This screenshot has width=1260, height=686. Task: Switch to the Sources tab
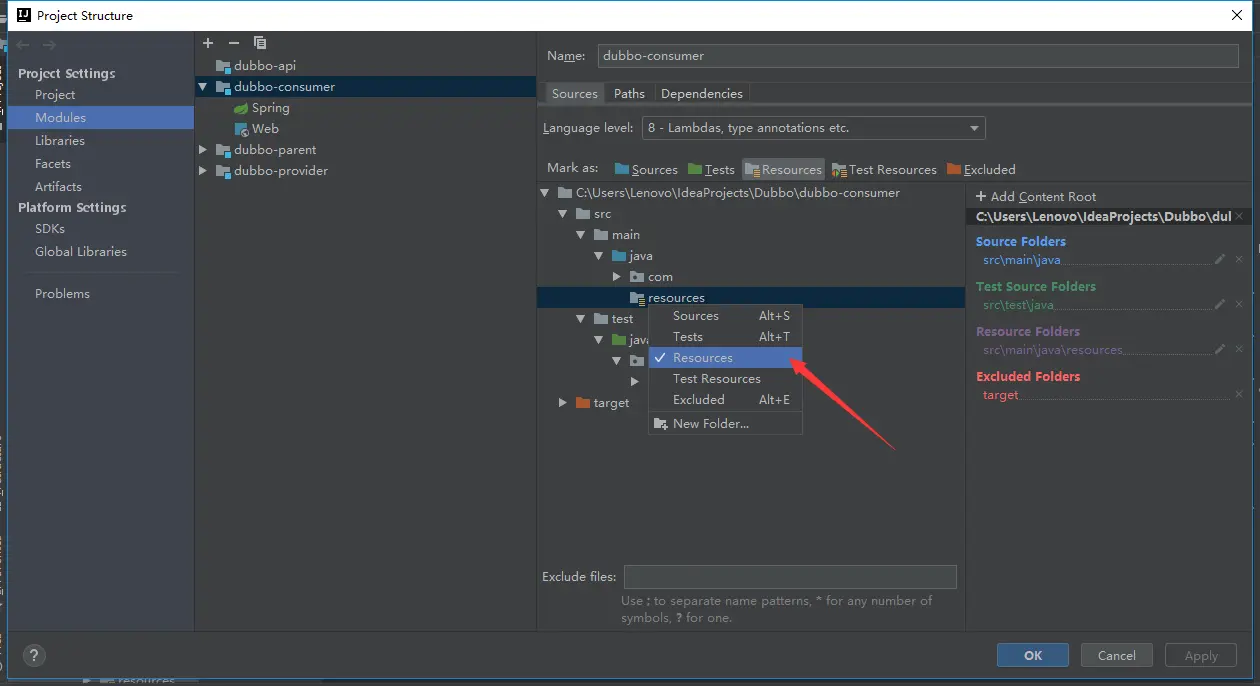coord(575,94)
